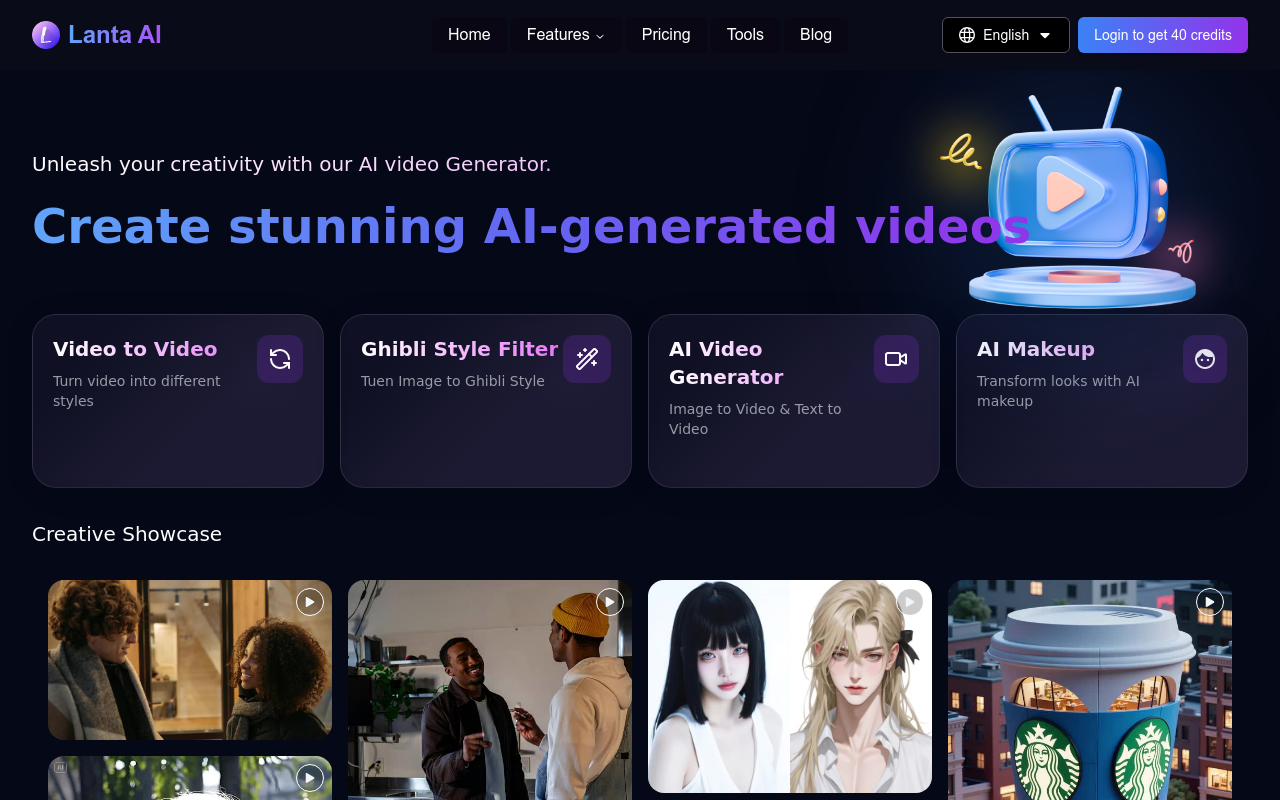The image size is (1280, 800).
Task: Open the anime portraits thumbnail
Action: point(790,686)
